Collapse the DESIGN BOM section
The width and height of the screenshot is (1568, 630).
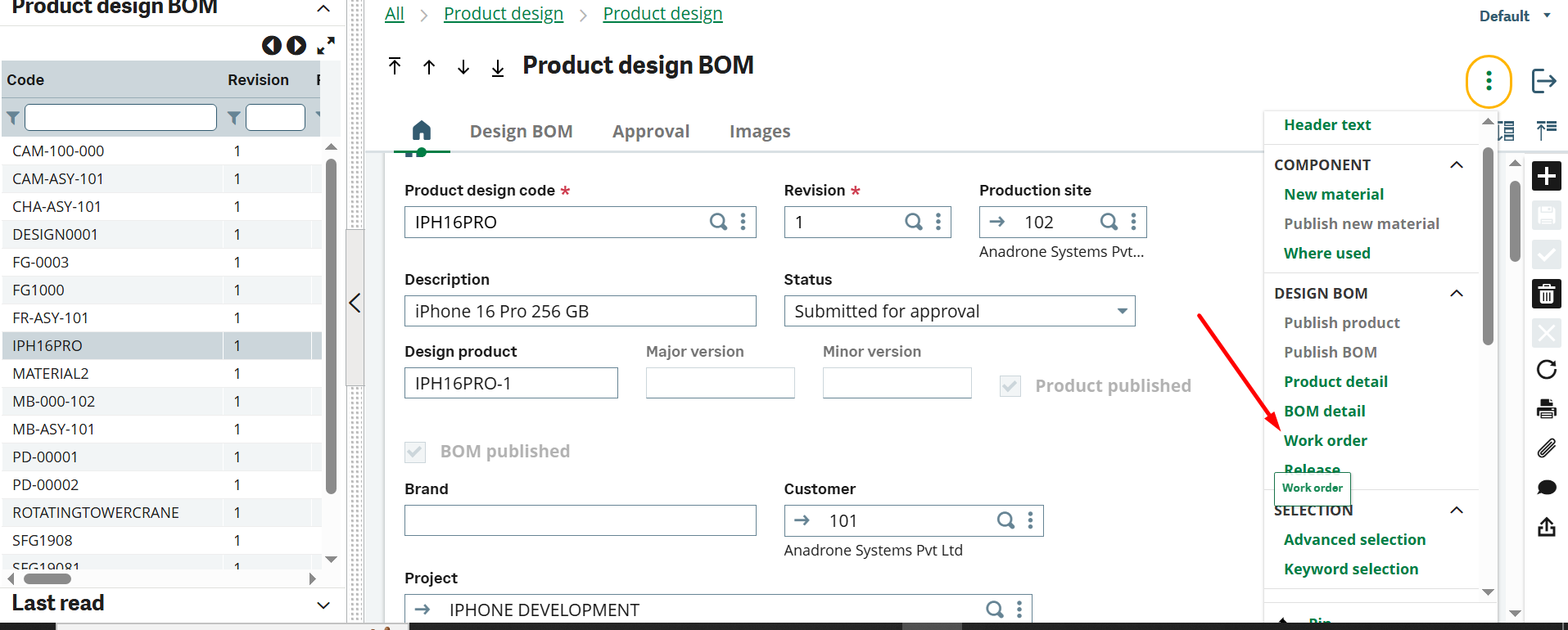pos(1457,293)
